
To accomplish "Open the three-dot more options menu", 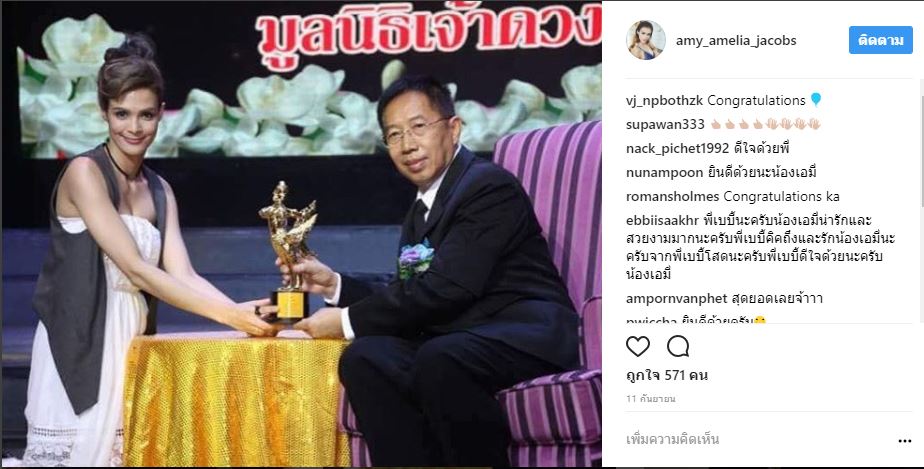I will [905, 441].
